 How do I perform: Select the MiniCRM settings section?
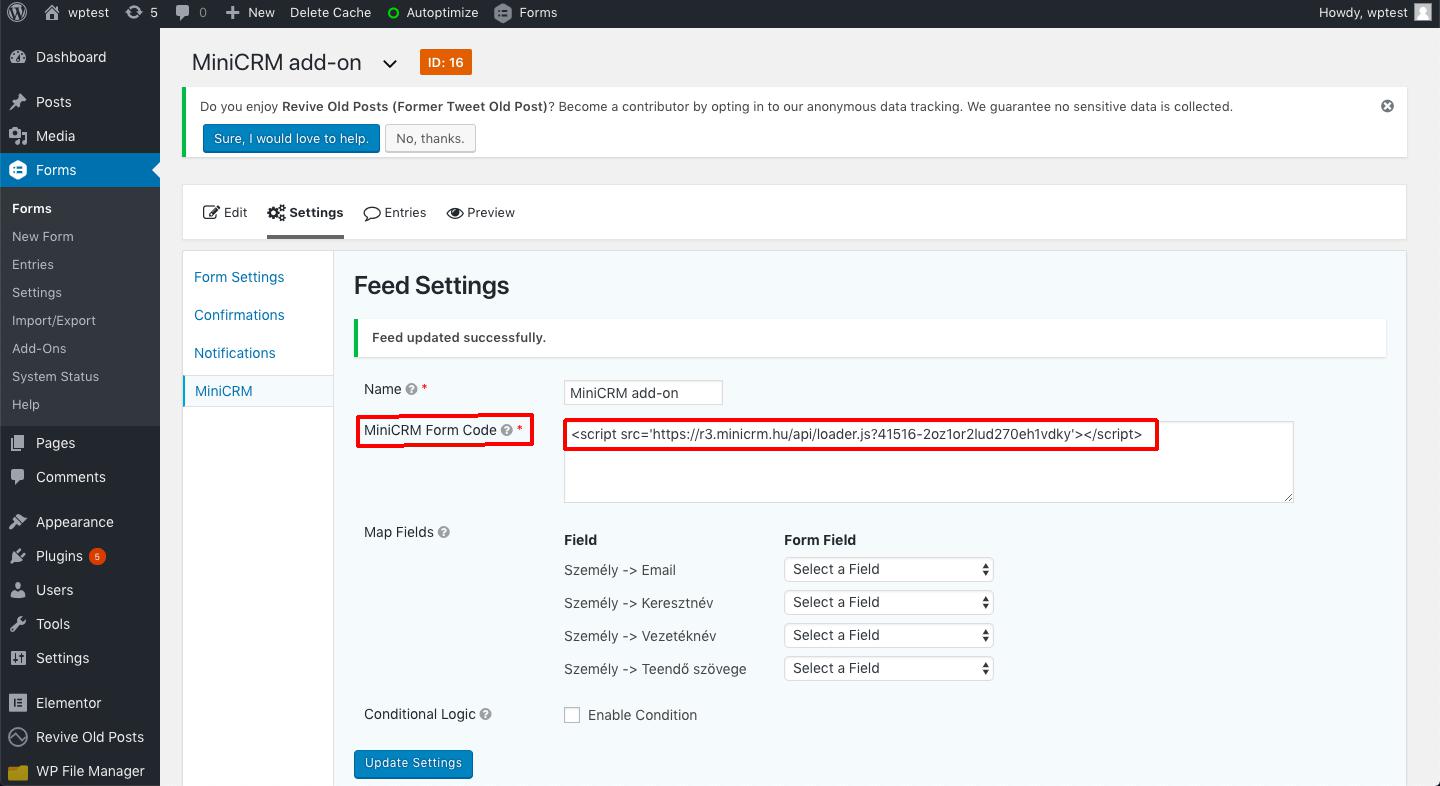coord(224,391)
